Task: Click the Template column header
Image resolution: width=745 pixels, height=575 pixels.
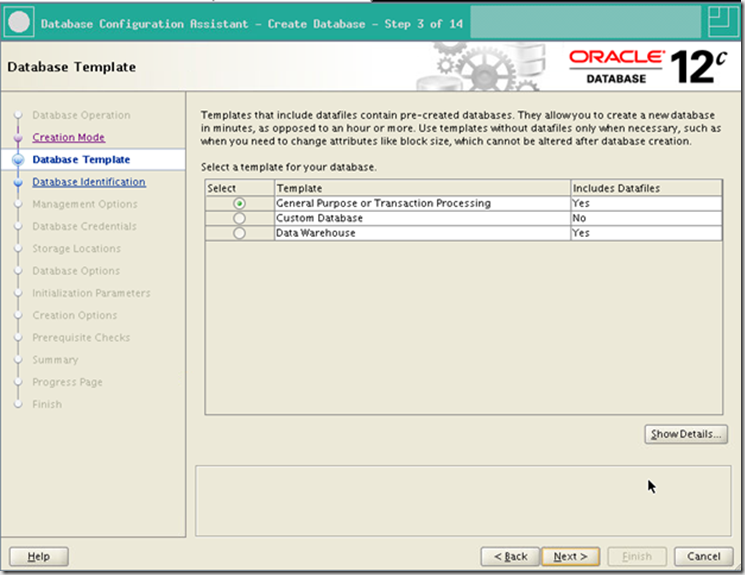Action: [422, 188]
